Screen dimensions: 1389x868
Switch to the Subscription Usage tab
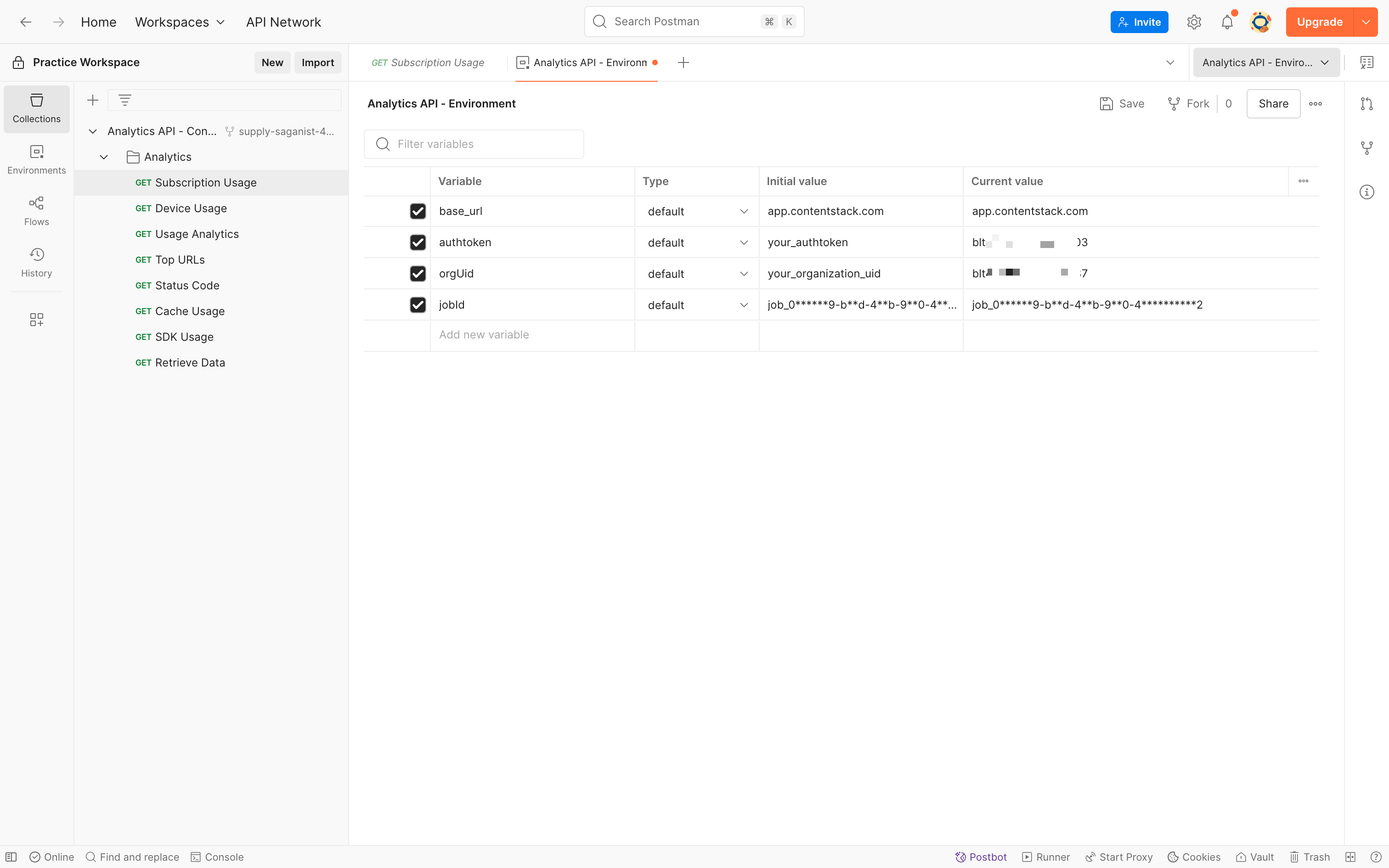coord(428,62)
